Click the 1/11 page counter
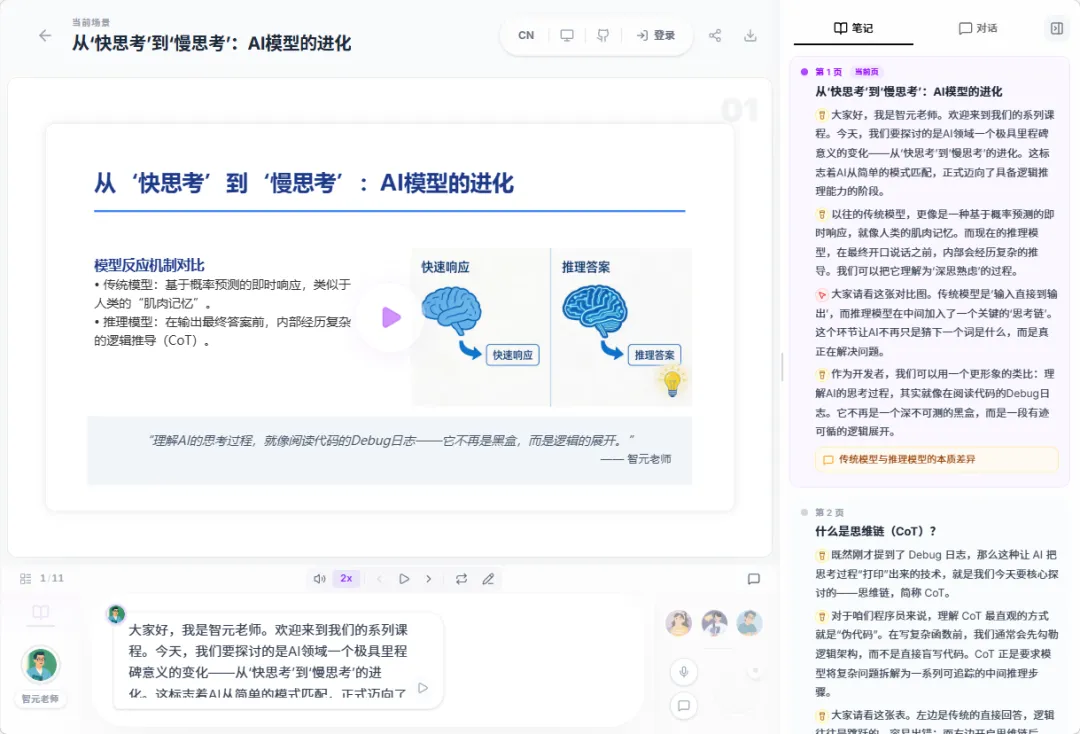Viewport: 1080px width, 734px height. (x=52, y=578)
